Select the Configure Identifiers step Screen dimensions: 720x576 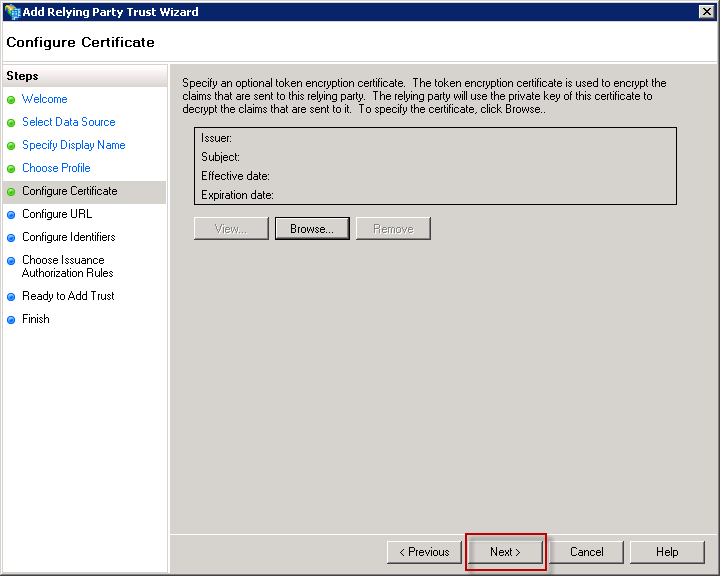(x=69, y=237)
